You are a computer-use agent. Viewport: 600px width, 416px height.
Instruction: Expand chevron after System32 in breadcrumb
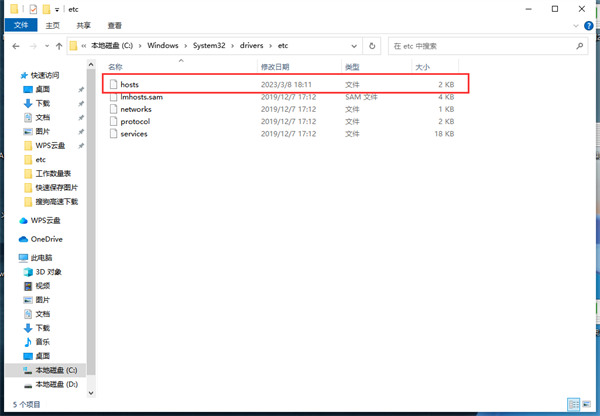click(x=232, y=46)
